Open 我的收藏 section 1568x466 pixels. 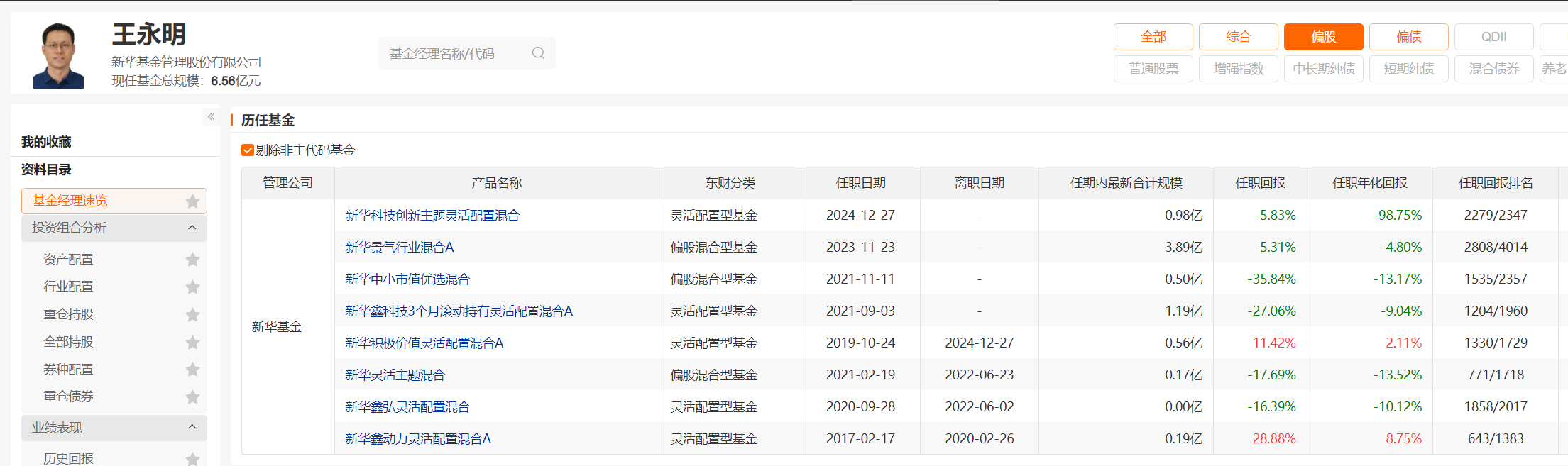coord(46,142)
